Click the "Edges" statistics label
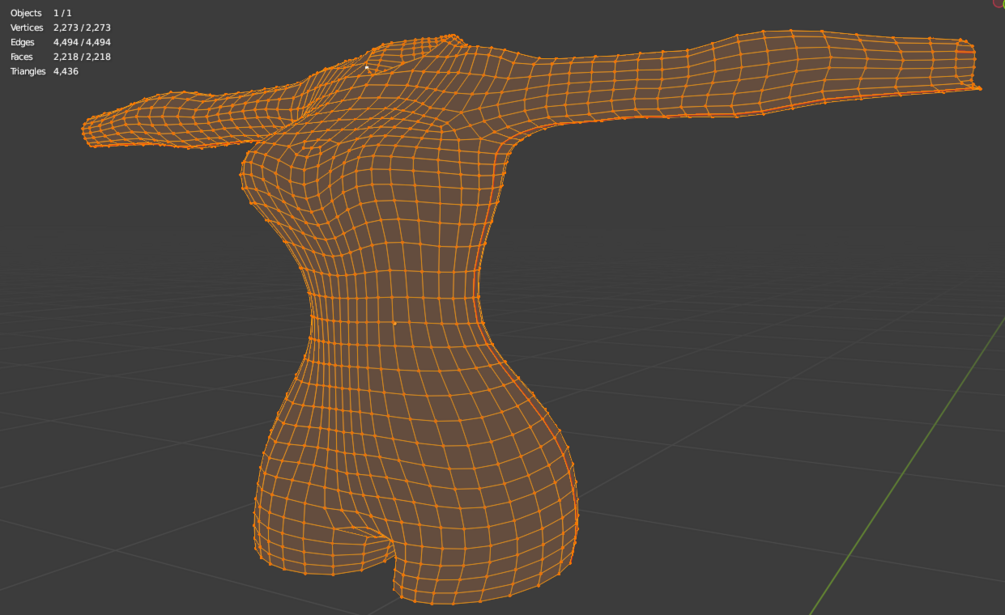Viewport: 1005px width, 615px height. 22,42
